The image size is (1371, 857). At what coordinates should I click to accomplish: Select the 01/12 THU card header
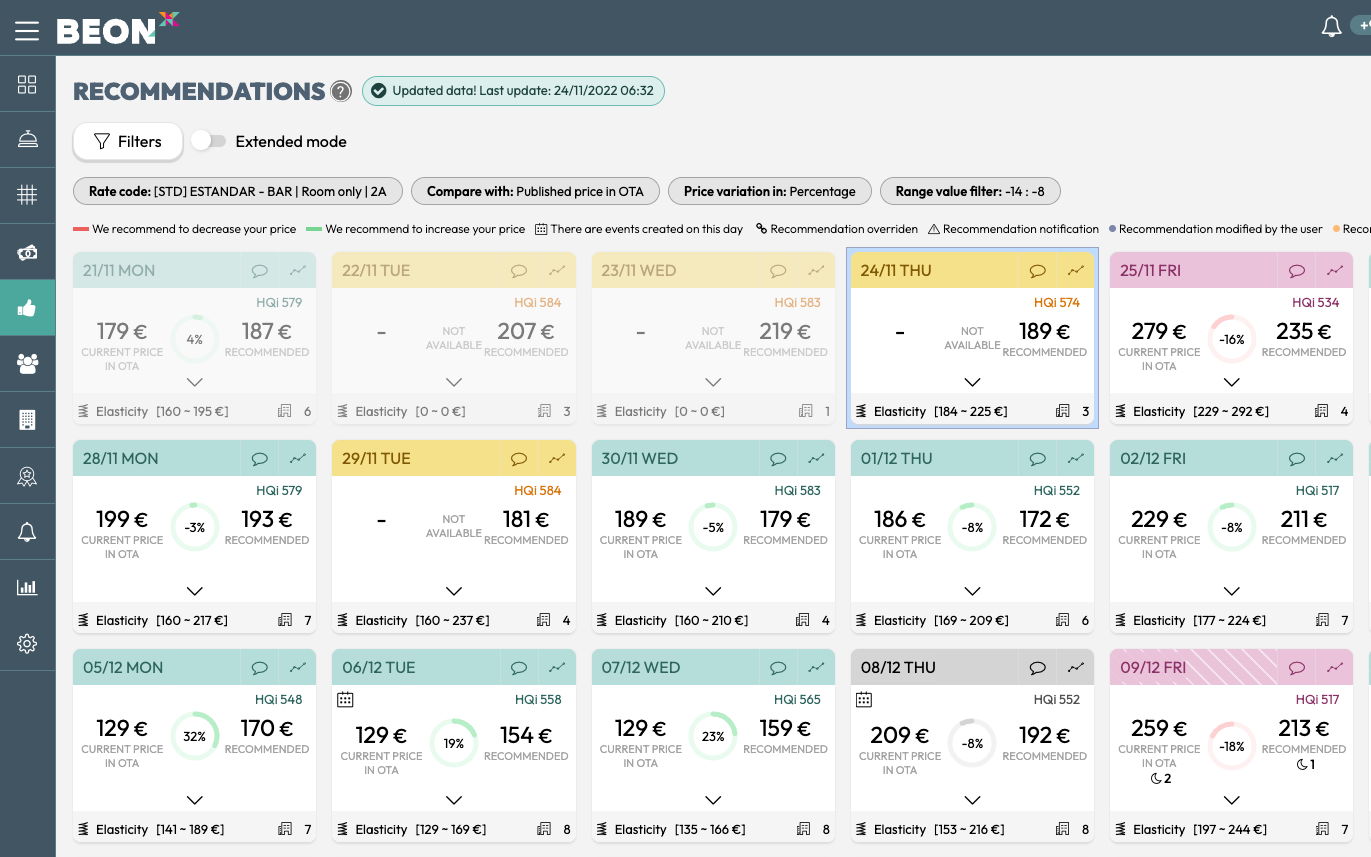(x=930, y=459)
